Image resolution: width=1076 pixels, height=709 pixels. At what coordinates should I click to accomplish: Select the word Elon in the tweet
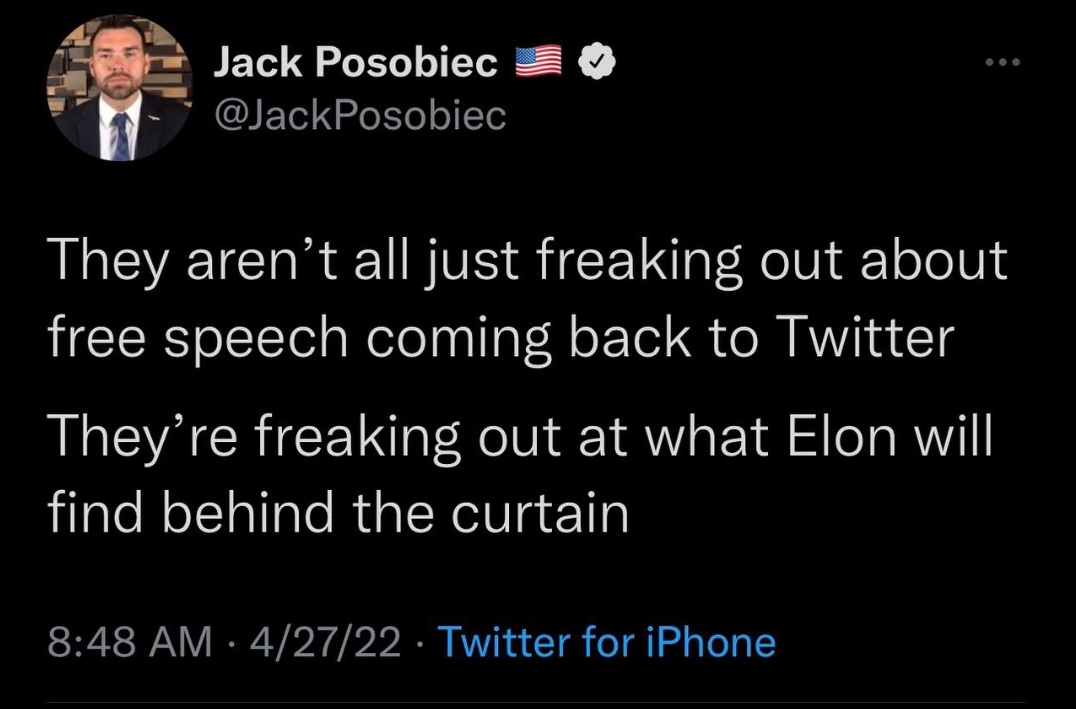click(822, 437)
